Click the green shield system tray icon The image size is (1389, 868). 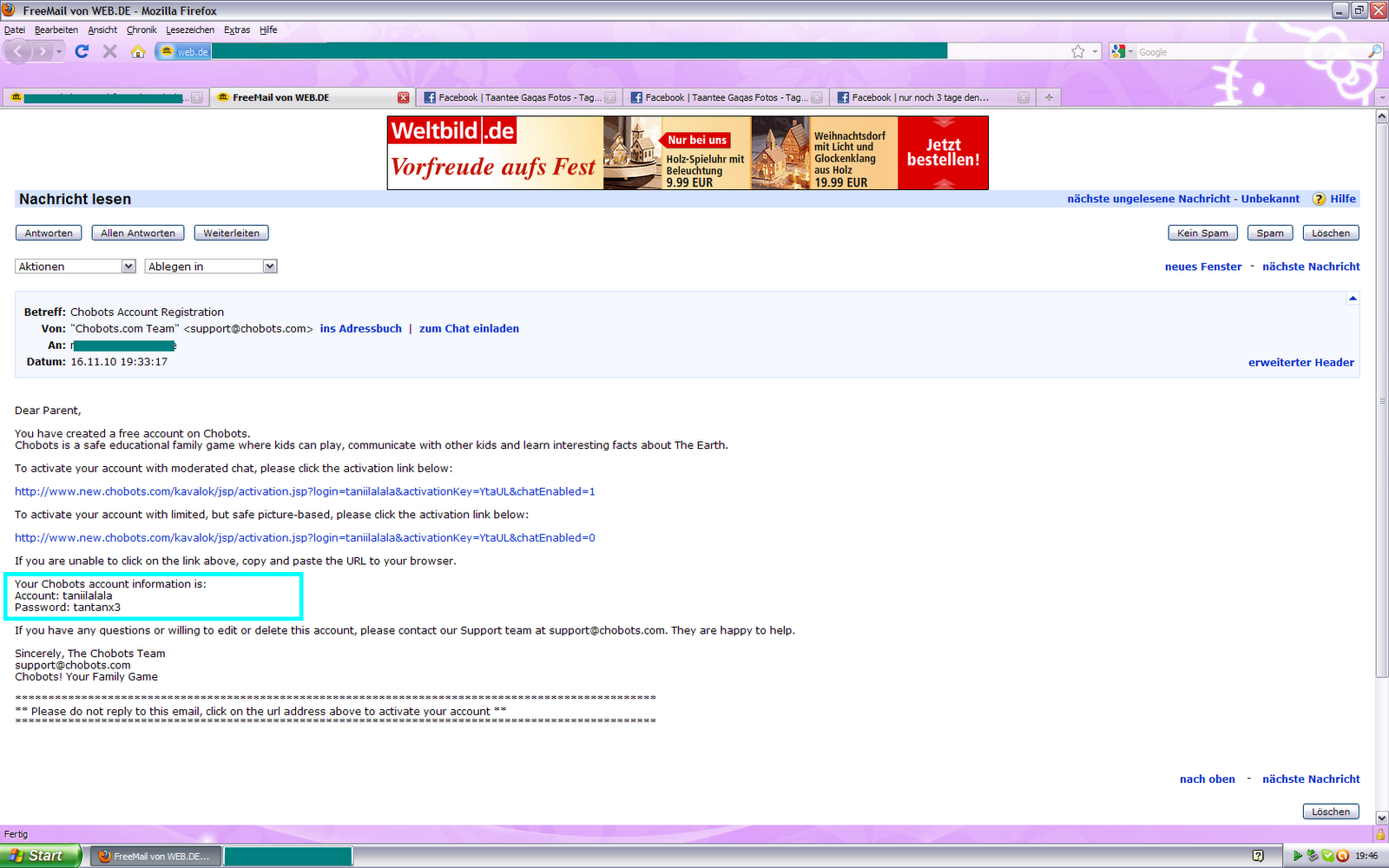tap(1327, 856)
